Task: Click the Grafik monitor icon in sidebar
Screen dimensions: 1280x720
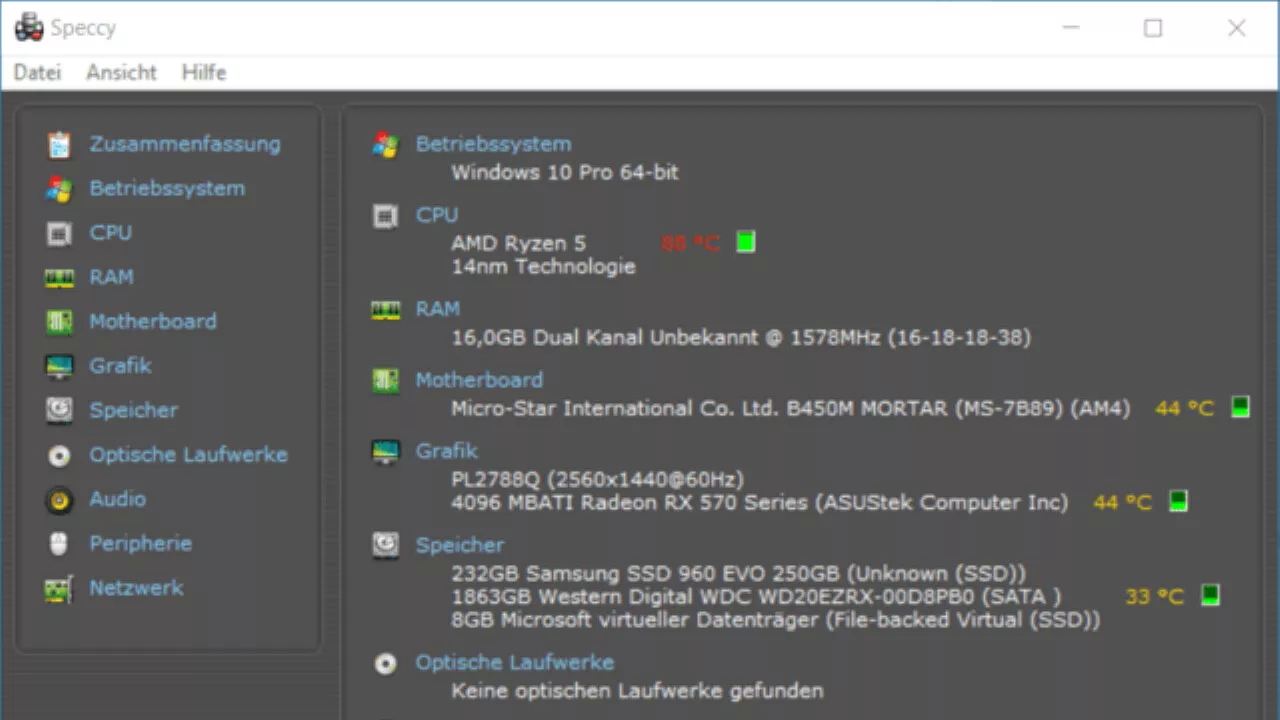Action: point(59,366)
